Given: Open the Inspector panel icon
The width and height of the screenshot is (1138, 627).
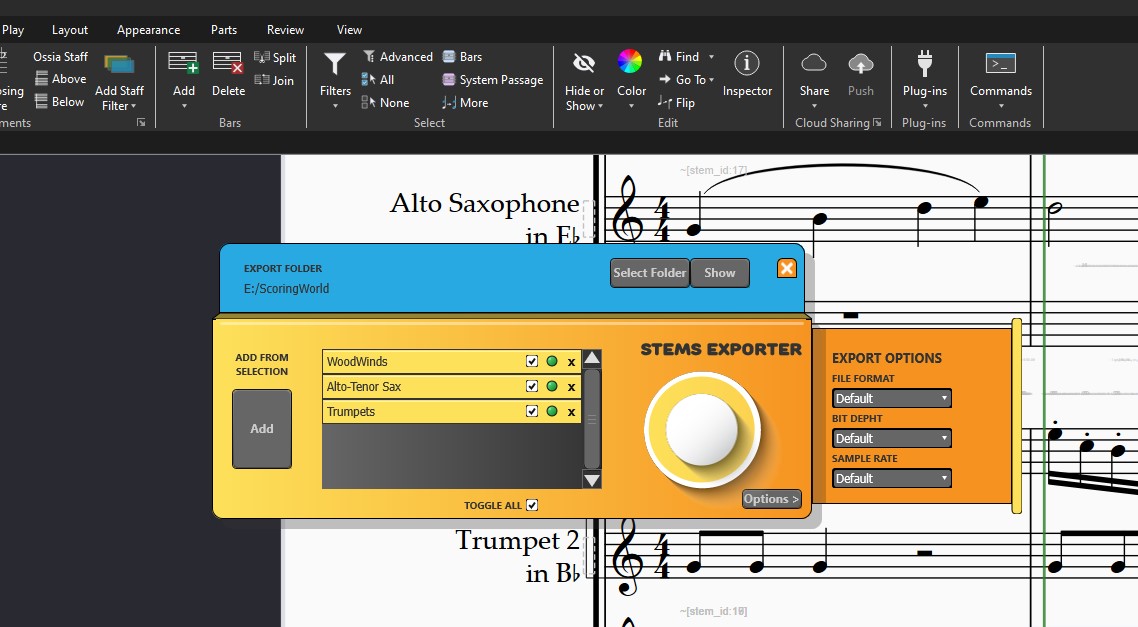Looking at the screenshot, I should (747, 64).
